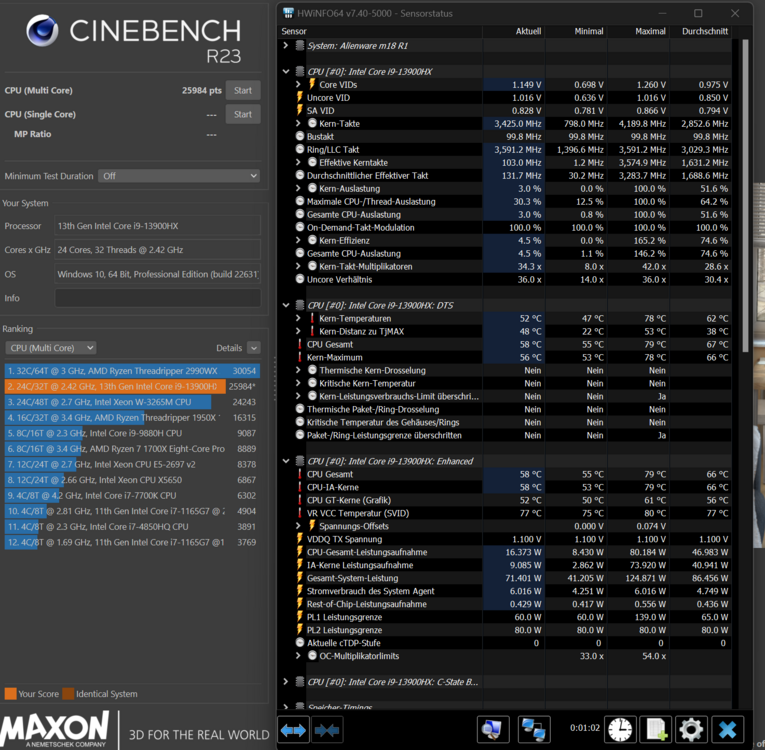
Task: Collapse the CPU [#0] DTS sensor group
Action: (286, 305)
